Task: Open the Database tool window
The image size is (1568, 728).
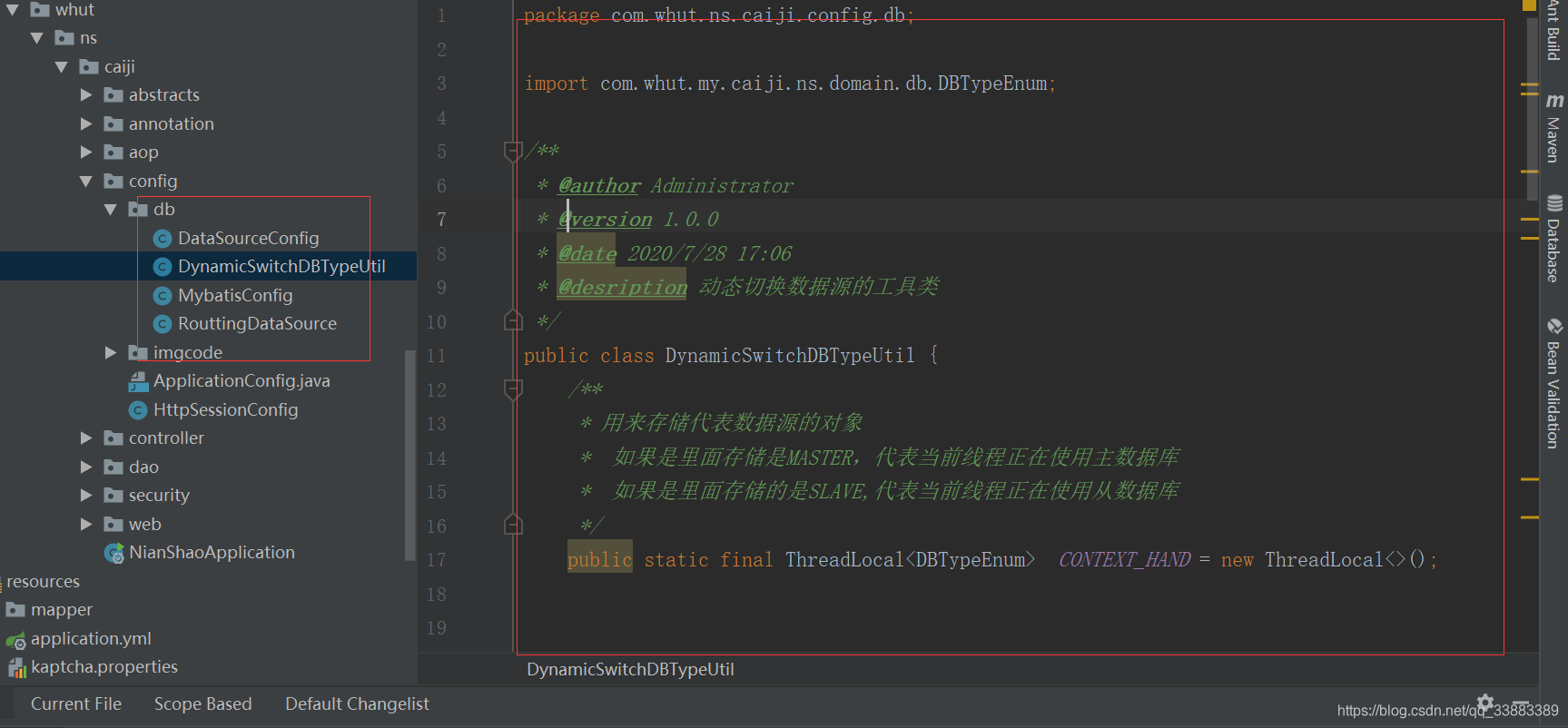Action: click(1554, 239)
